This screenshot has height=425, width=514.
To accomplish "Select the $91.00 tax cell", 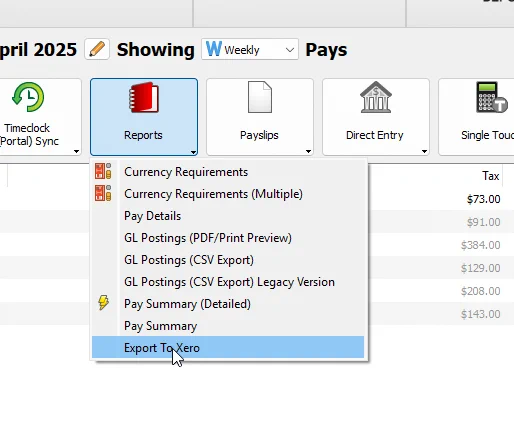I will [483, 222].
